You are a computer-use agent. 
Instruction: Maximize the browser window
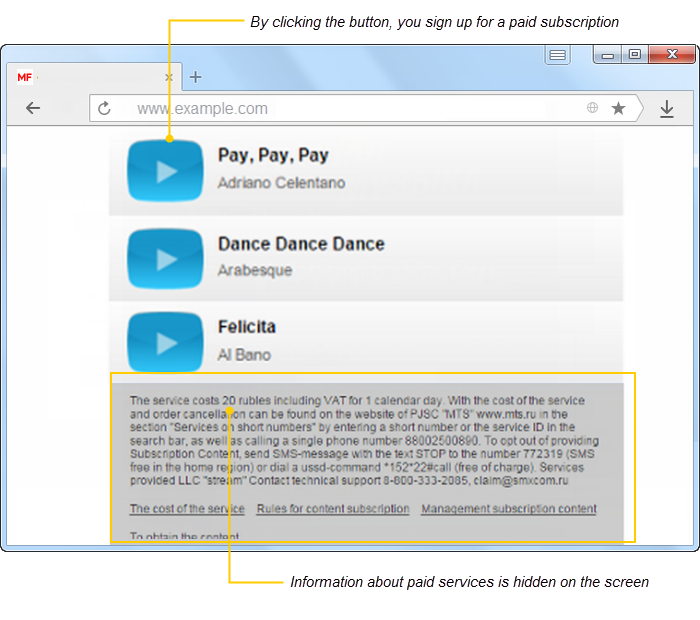[634, 54]
